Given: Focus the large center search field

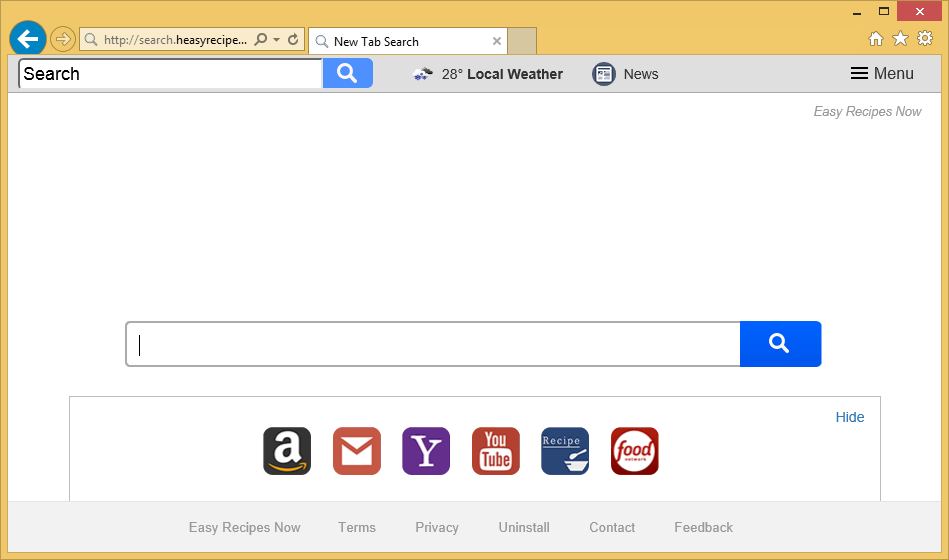Looking at the screenshot, I should tap(432, 344).
